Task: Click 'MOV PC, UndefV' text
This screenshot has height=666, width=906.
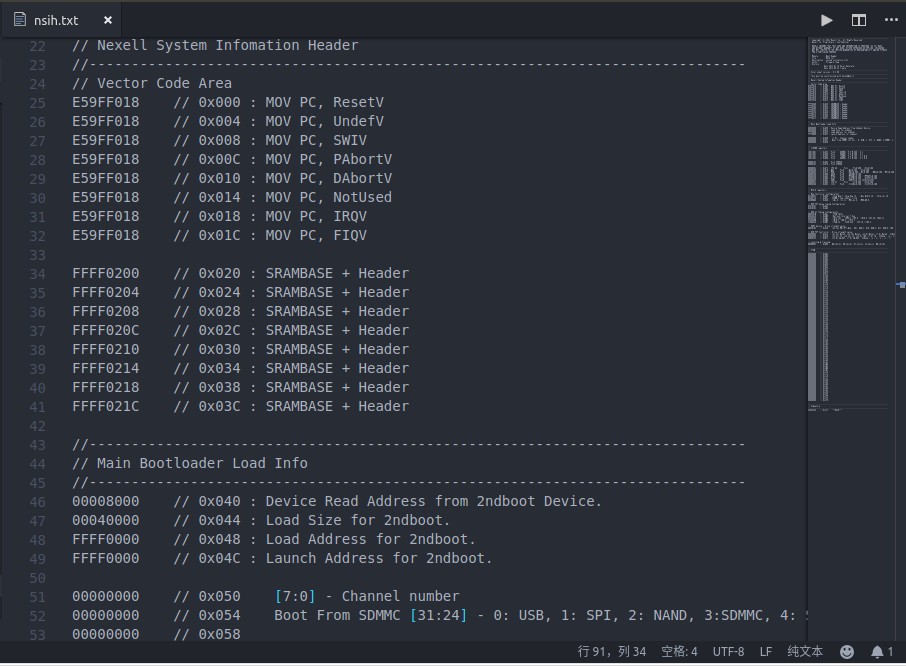Action: [324, 121]
